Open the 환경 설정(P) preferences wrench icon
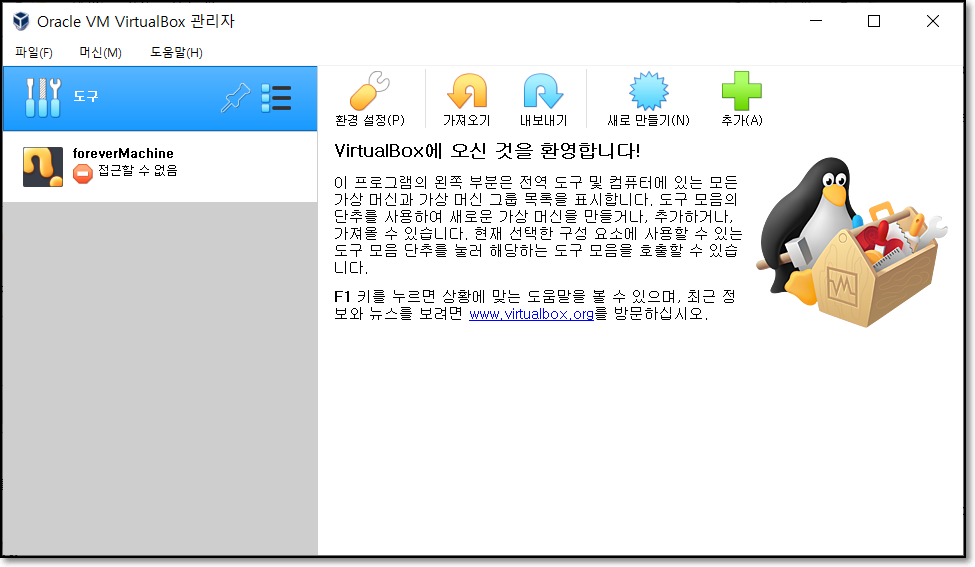The height and width of the screenshot is (567, 975). 369,91
